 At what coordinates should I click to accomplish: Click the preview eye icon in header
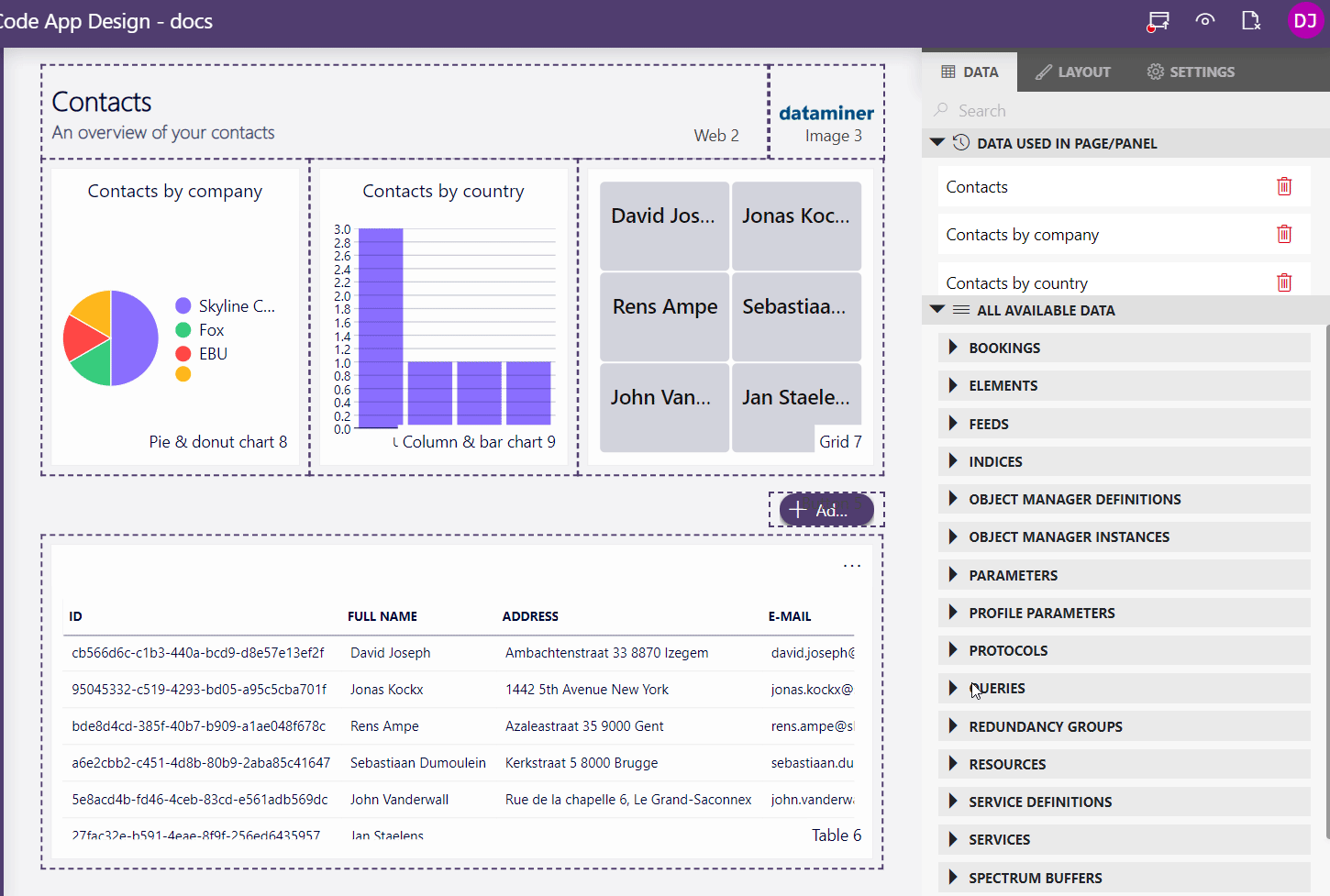point(1205,20)
